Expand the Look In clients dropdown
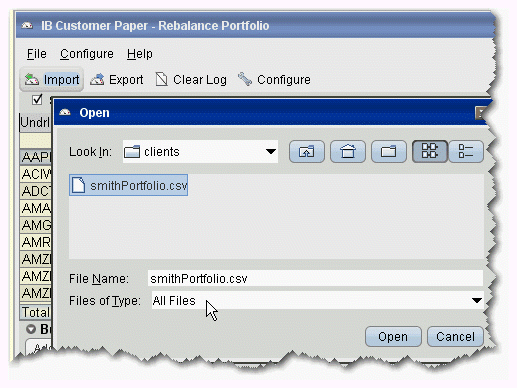The image size is (517, 388). click(x=271, y=152)
